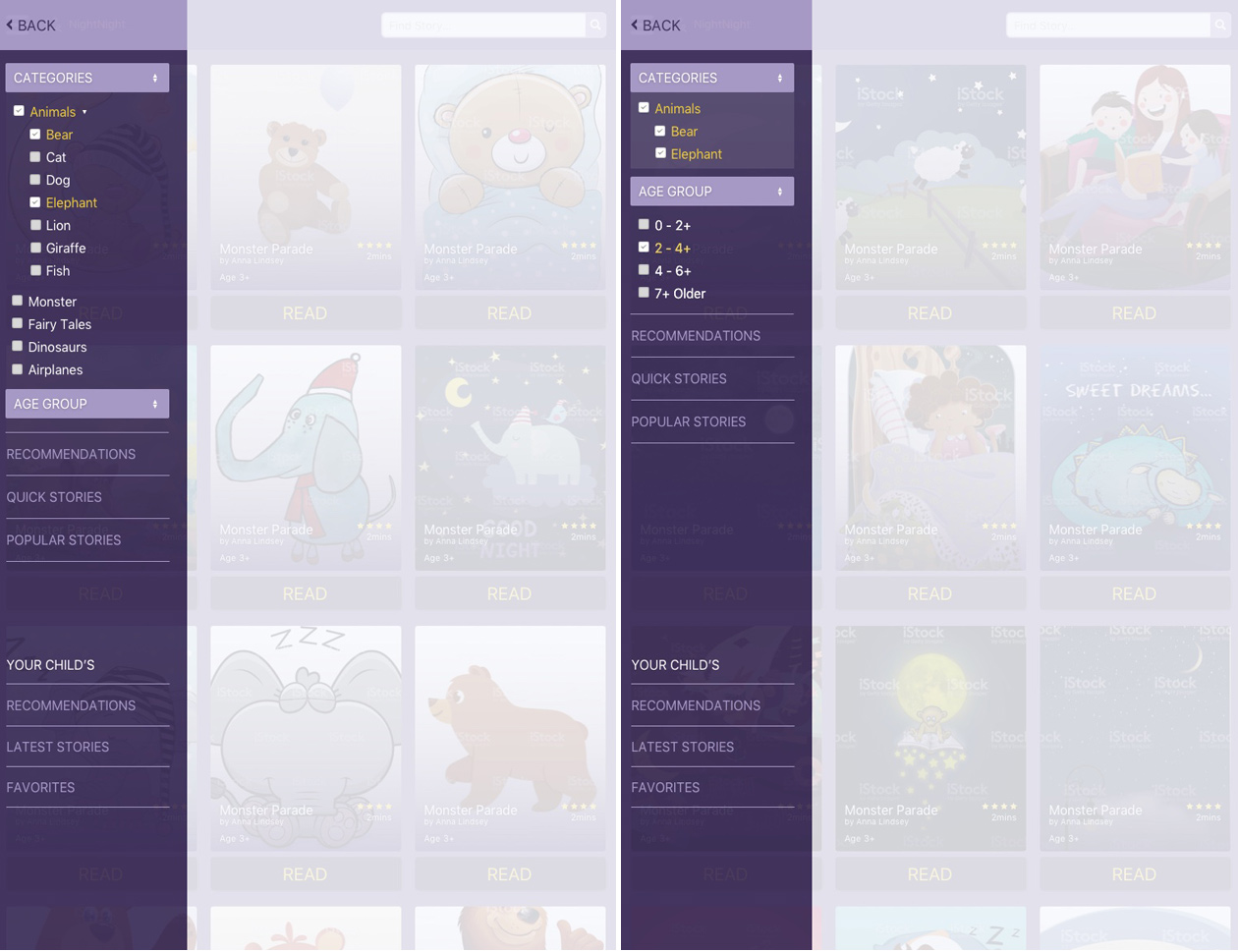Enable the Fairy Tales category checkbox
Screen dimensions: 1238x952
click(18, 323)
